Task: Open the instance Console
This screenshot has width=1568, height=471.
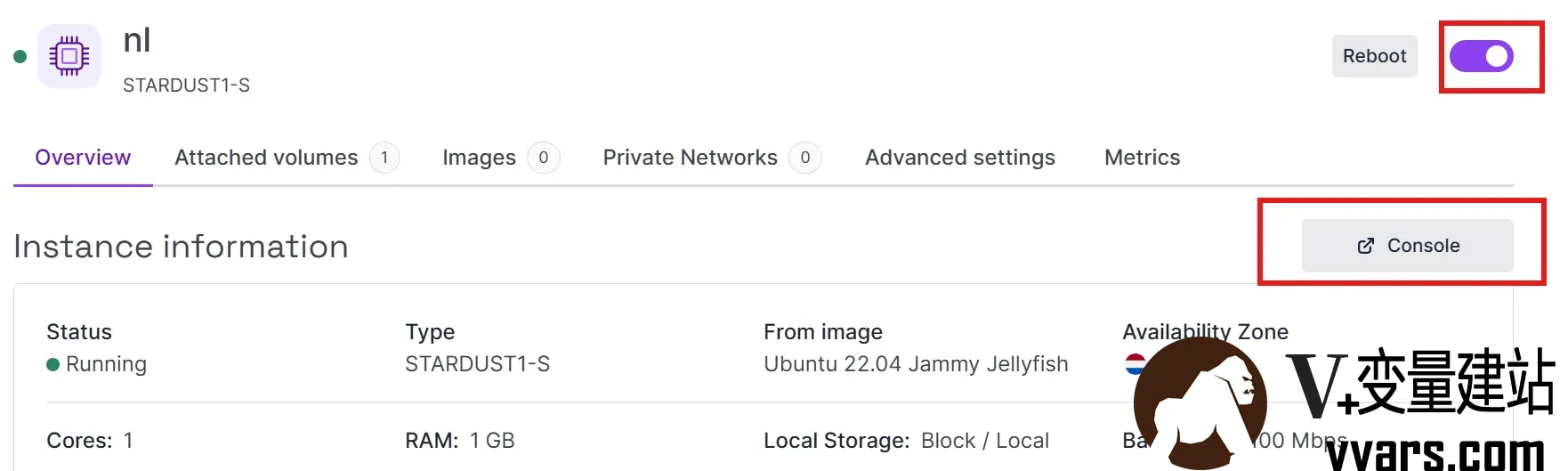Action: pos(1408,246)
